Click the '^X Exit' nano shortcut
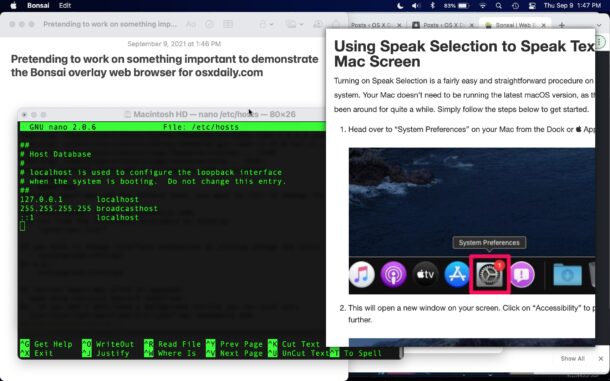 (37, 353)
